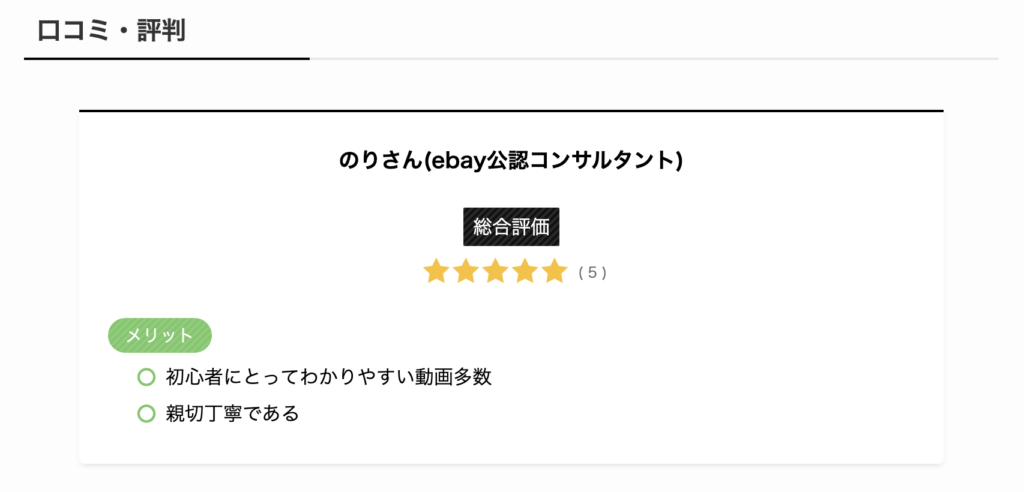Click ebay公認コンサルタント text in review title
1024x492 pixels.
click(x=549, y=161)
